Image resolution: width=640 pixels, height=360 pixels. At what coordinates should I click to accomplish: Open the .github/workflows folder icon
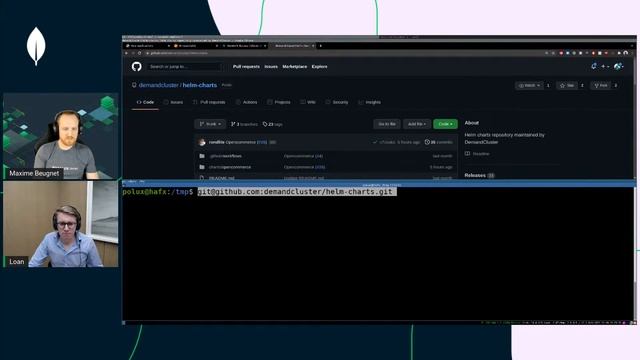(202, 156)
